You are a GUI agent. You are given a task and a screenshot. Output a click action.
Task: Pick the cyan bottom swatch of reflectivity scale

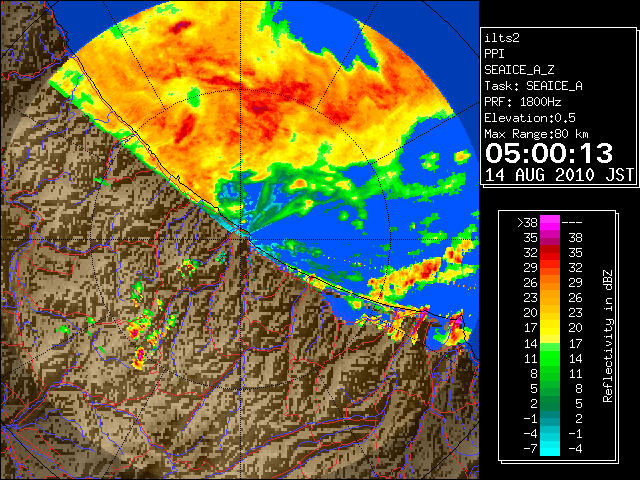550,448
